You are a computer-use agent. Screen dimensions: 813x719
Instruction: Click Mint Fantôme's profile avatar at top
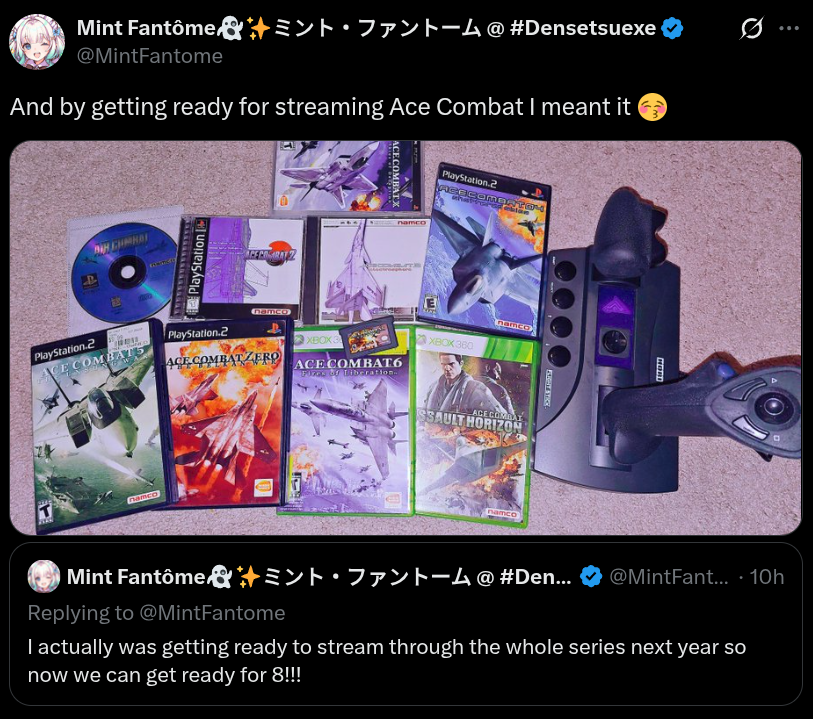pyautogui.click(x=37, y=42)
